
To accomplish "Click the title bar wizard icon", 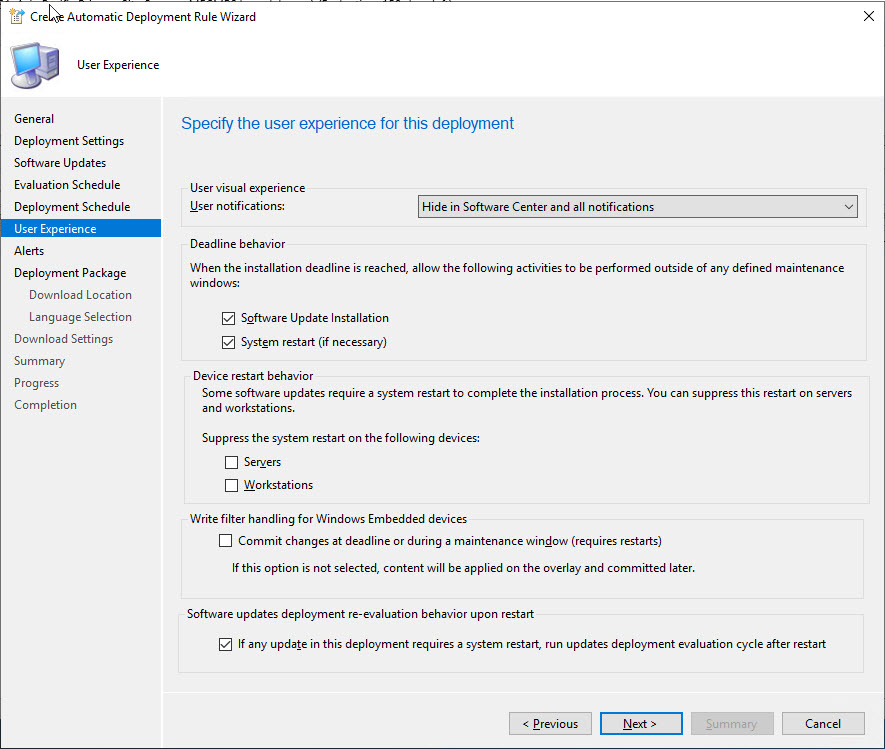I will point(16,16).
